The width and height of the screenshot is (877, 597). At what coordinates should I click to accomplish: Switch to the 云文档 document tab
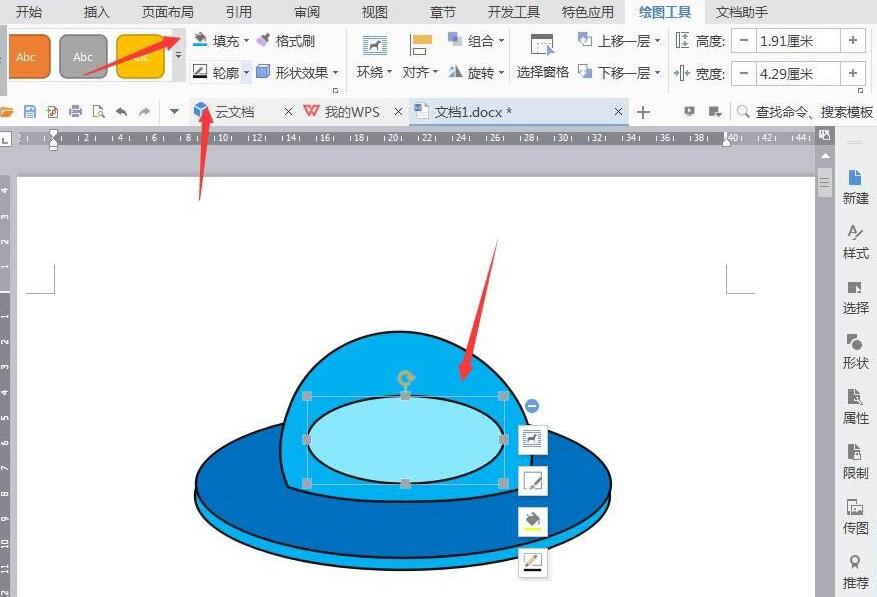pyautogui.click(x=234, y=112)
